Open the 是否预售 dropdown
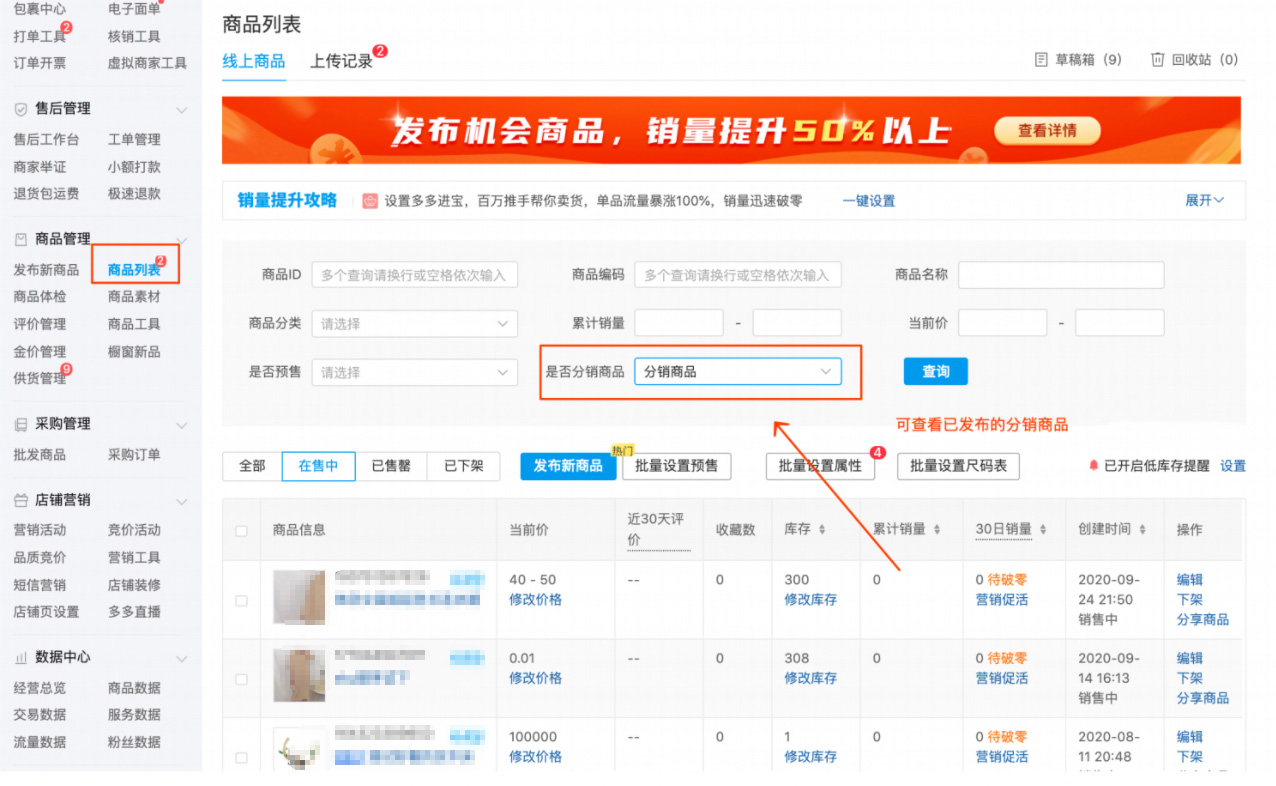1276x786 pixels. click(x=413, y=371)
